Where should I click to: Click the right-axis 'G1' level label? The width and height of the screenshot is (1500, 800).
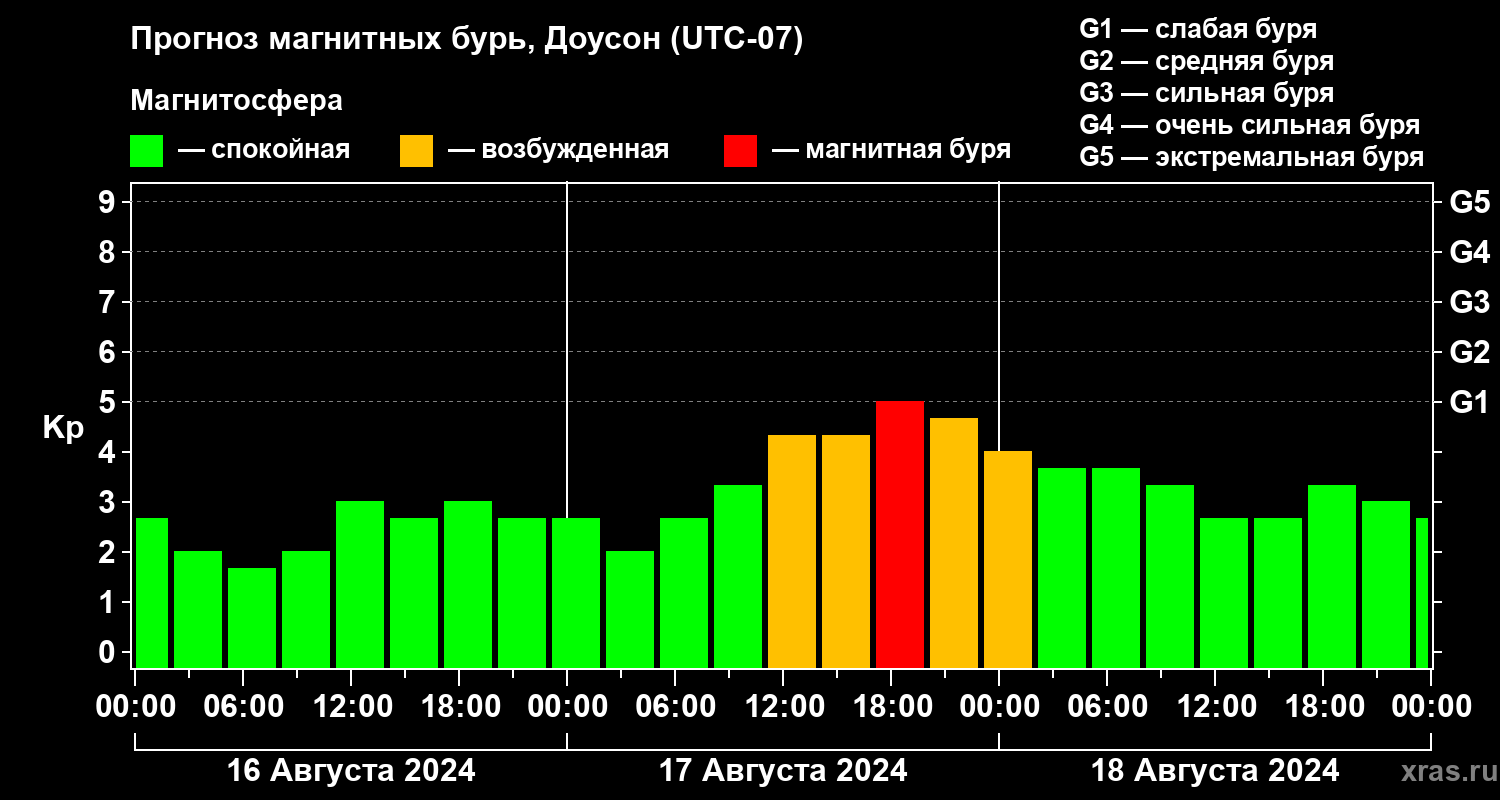pyautogui.click(x=1470, y=402)
